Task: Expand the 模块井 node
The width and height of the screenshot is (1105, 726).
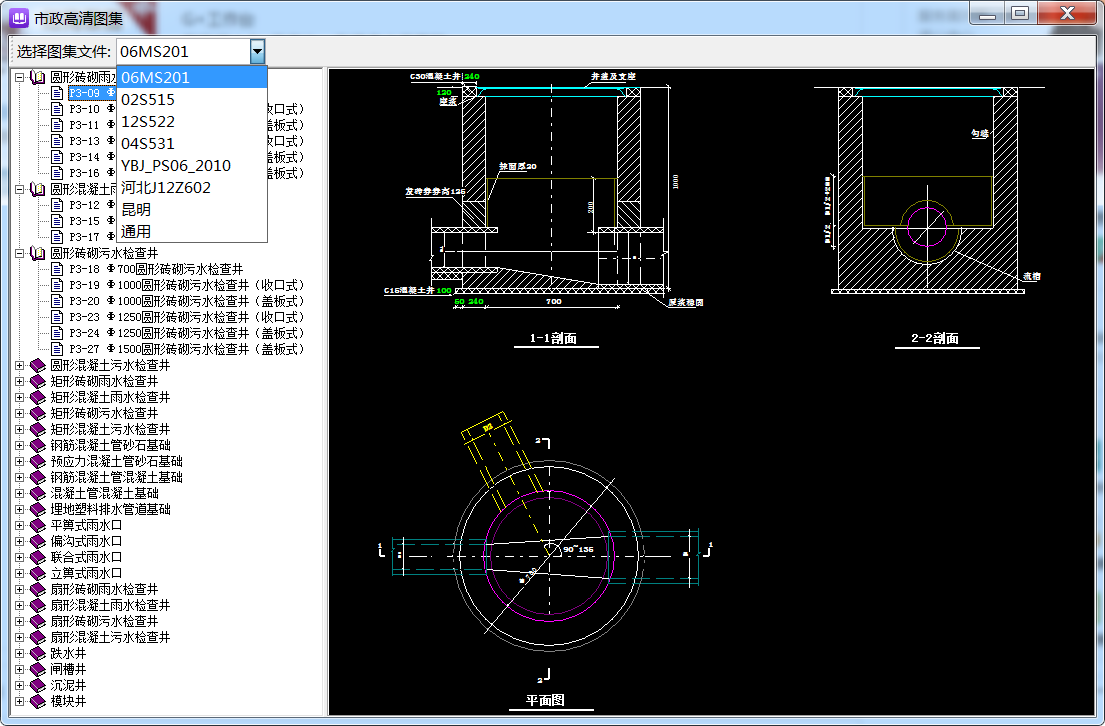Action: (20, 701)
